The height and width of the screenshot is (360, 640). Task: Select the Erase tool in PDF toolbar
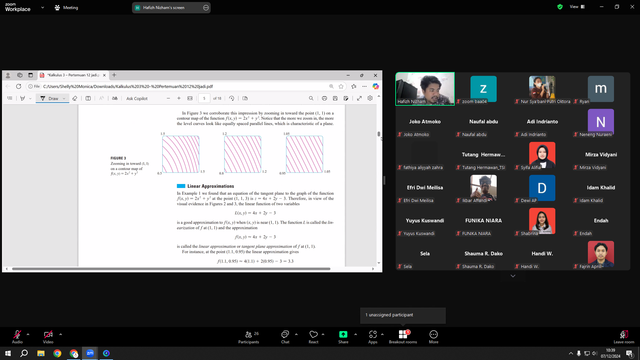(x=75, y=98)
